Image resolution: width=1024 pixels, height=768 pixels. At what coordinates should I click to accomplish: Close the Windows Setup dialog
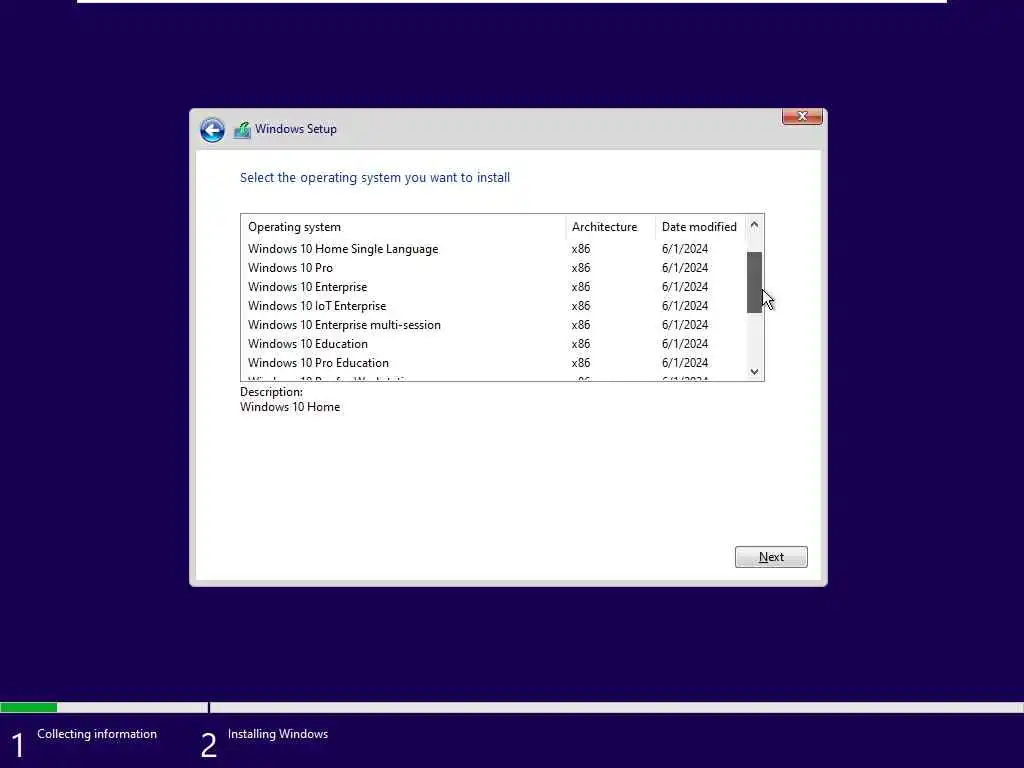pyautogui.click(x=802, y=116)
